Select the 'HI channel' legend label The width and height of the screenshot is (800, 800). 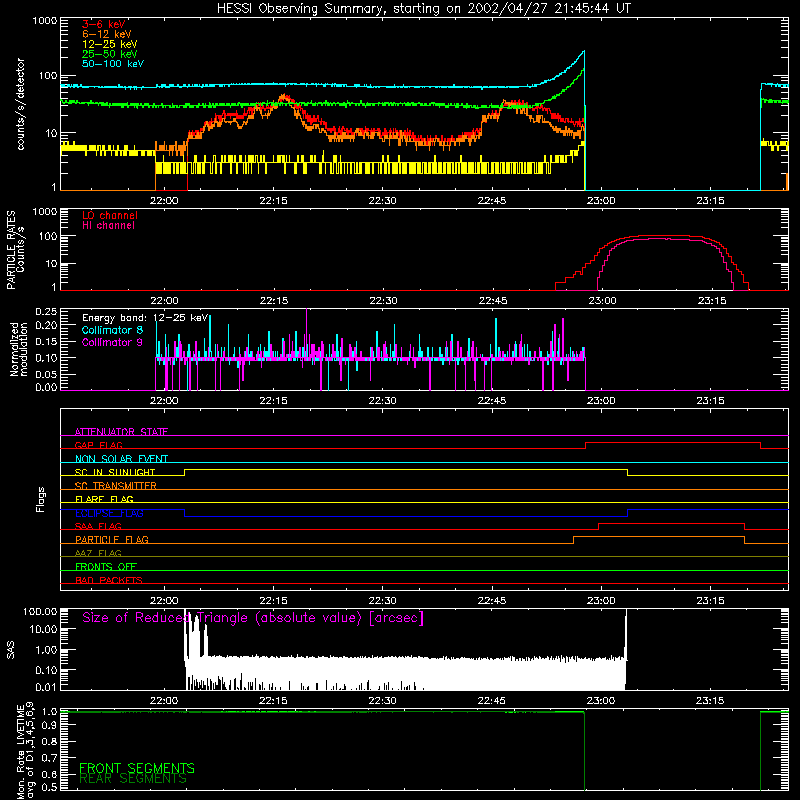pos(108,226)
